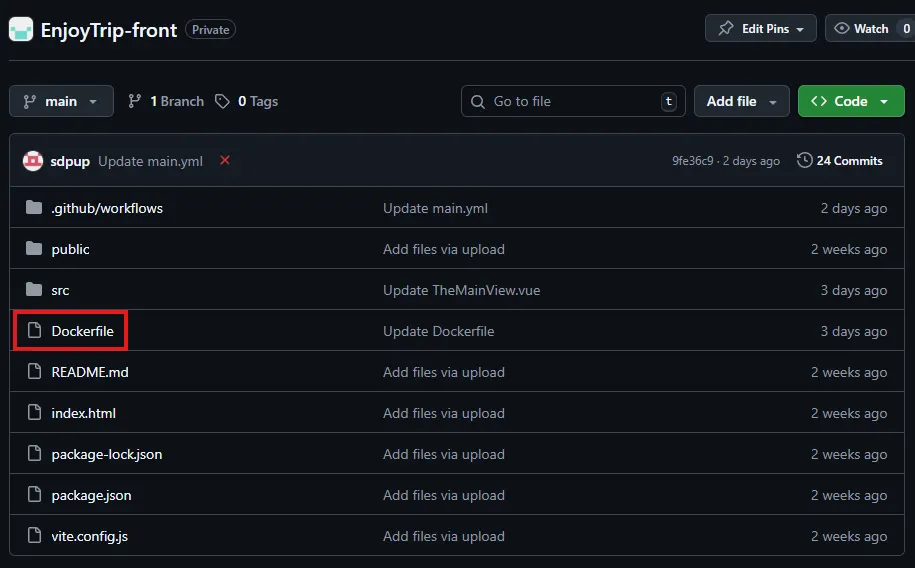The width and height of the screenshot is (915, 568).
Task: Click the 9fe36c9 commit hash
Action: click(693, 161)
